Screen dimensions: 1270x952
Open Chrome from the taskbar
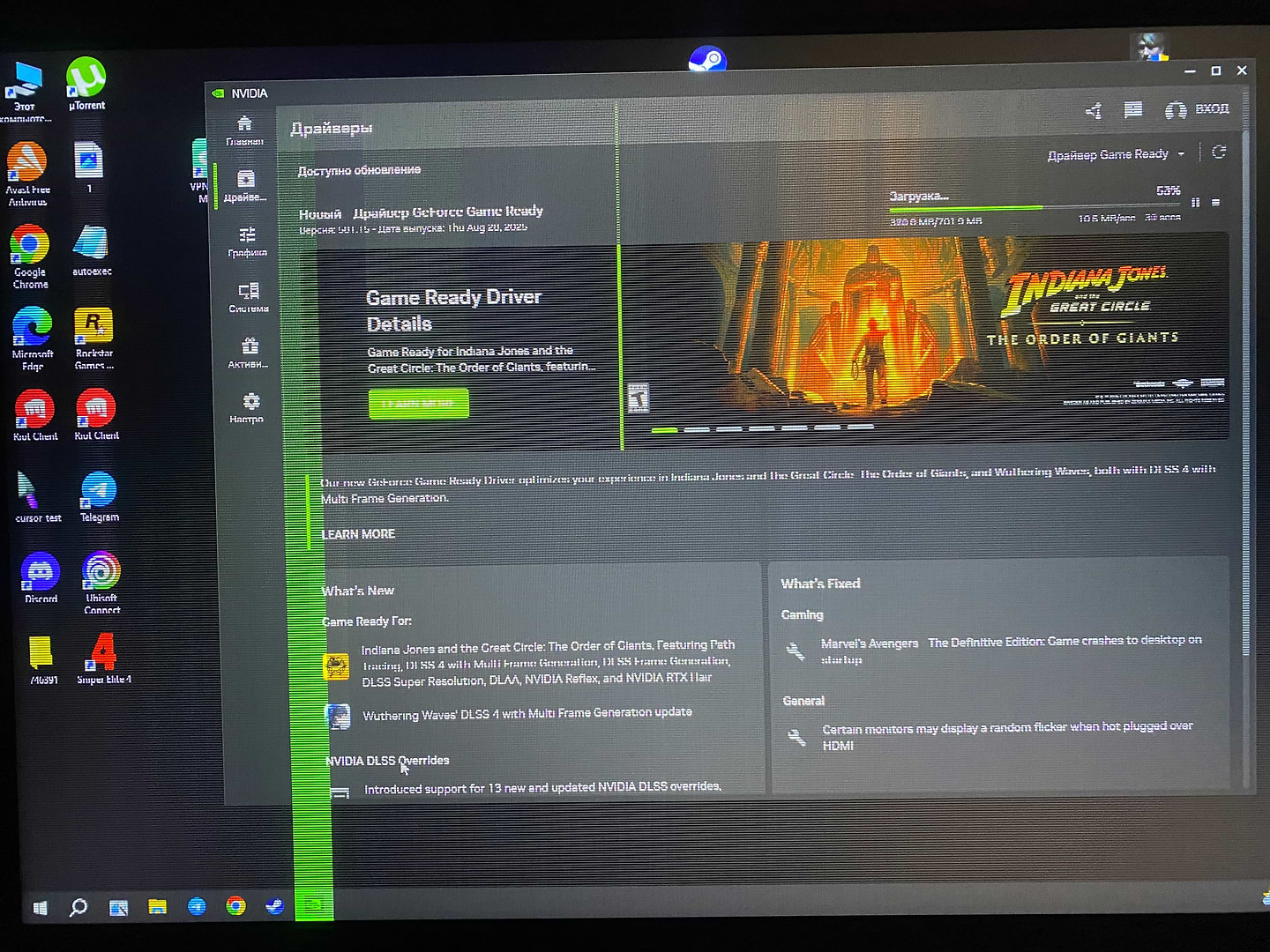(x=235, y=905)
